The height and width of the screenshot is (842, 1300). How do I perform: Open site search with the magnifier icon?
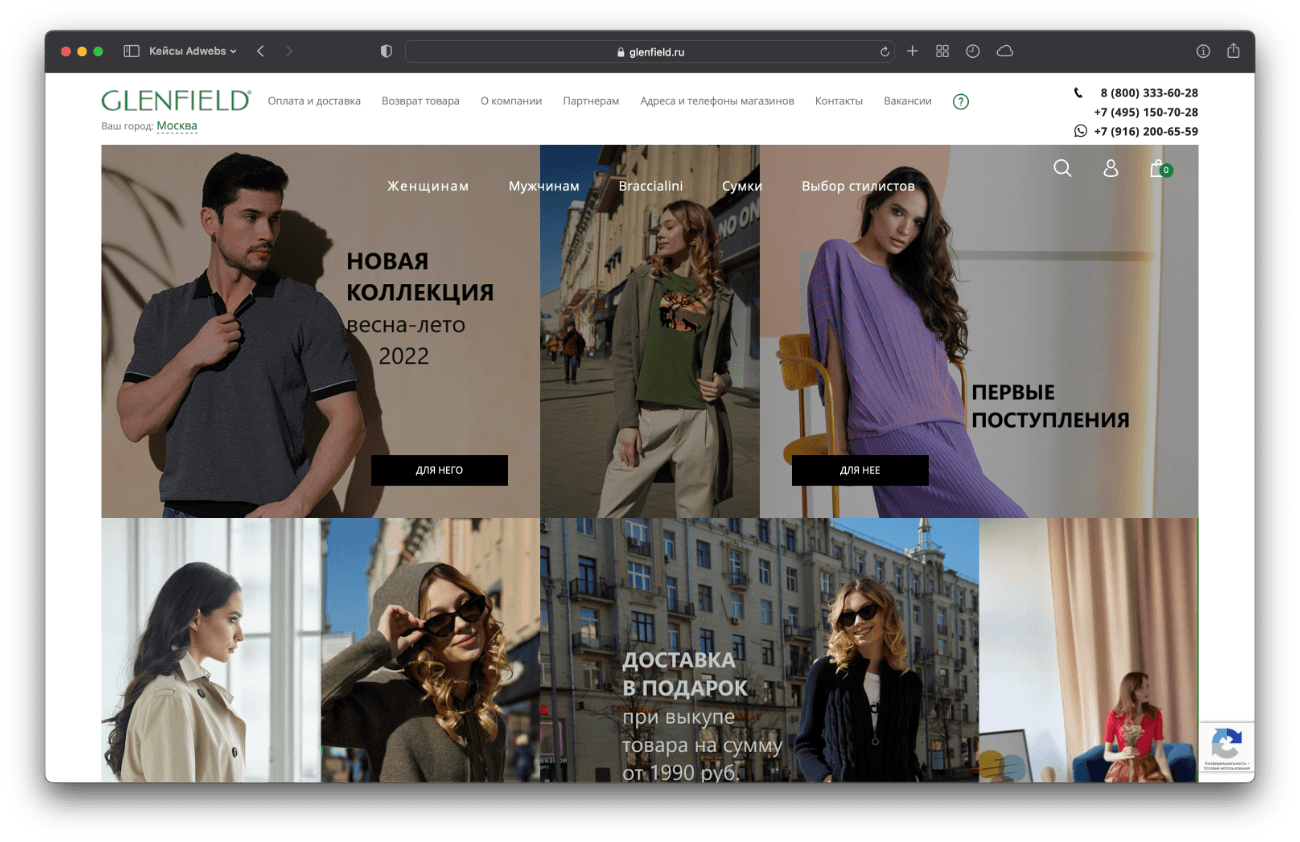tap(1062, 169)
